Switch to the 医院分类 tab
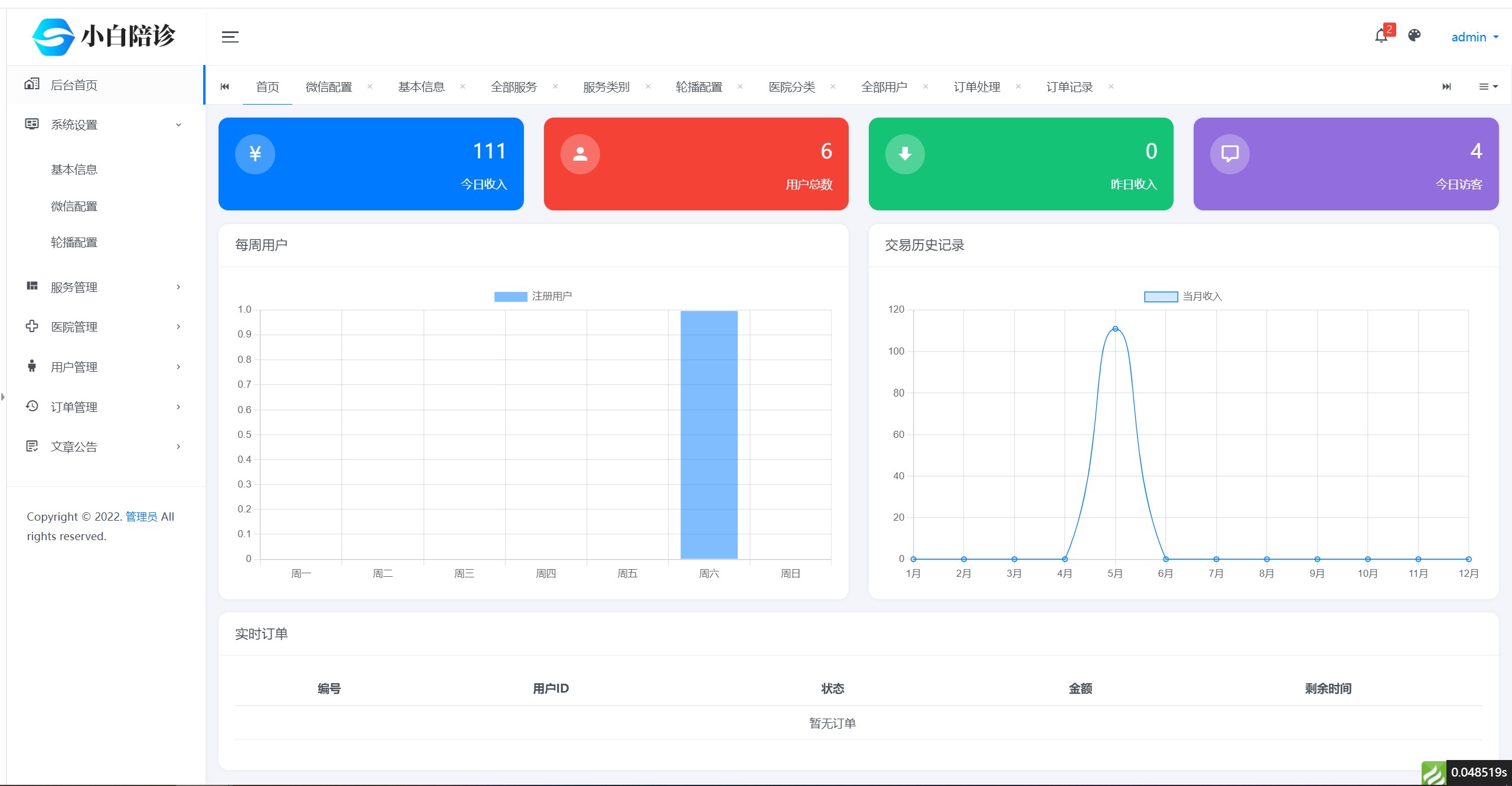 (792, 87)
